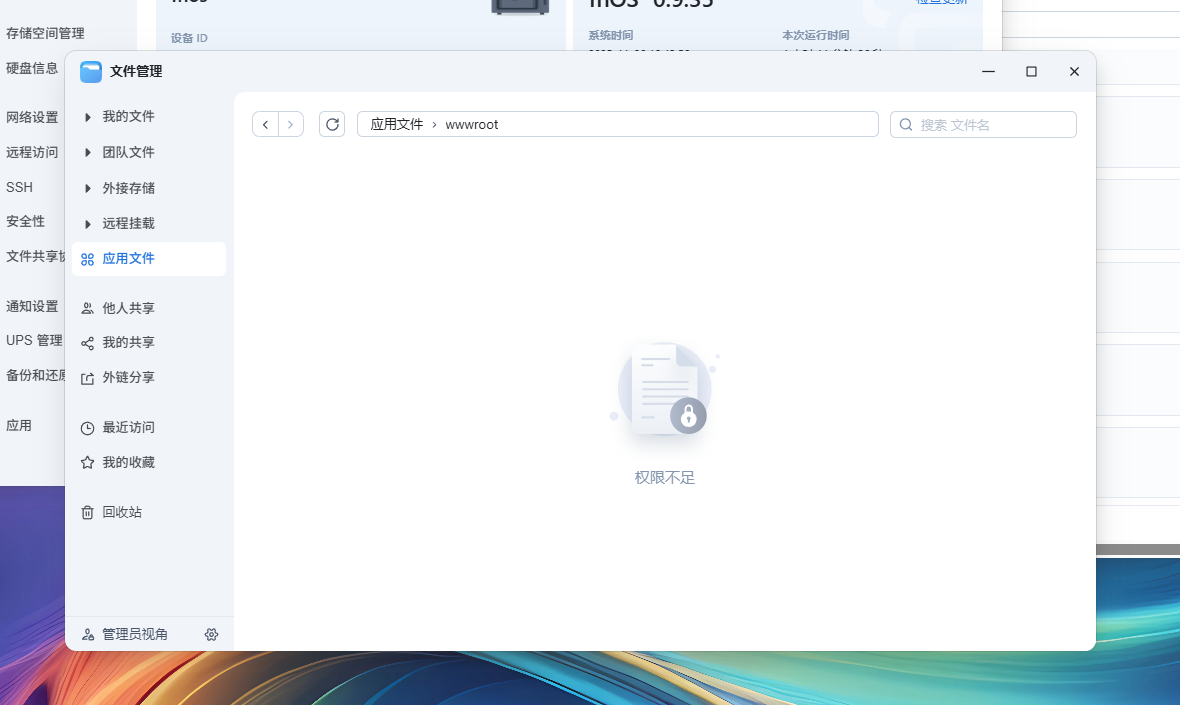Minimize the 文件管理 window
1180x705 pixels.
(x=989, y=71)
